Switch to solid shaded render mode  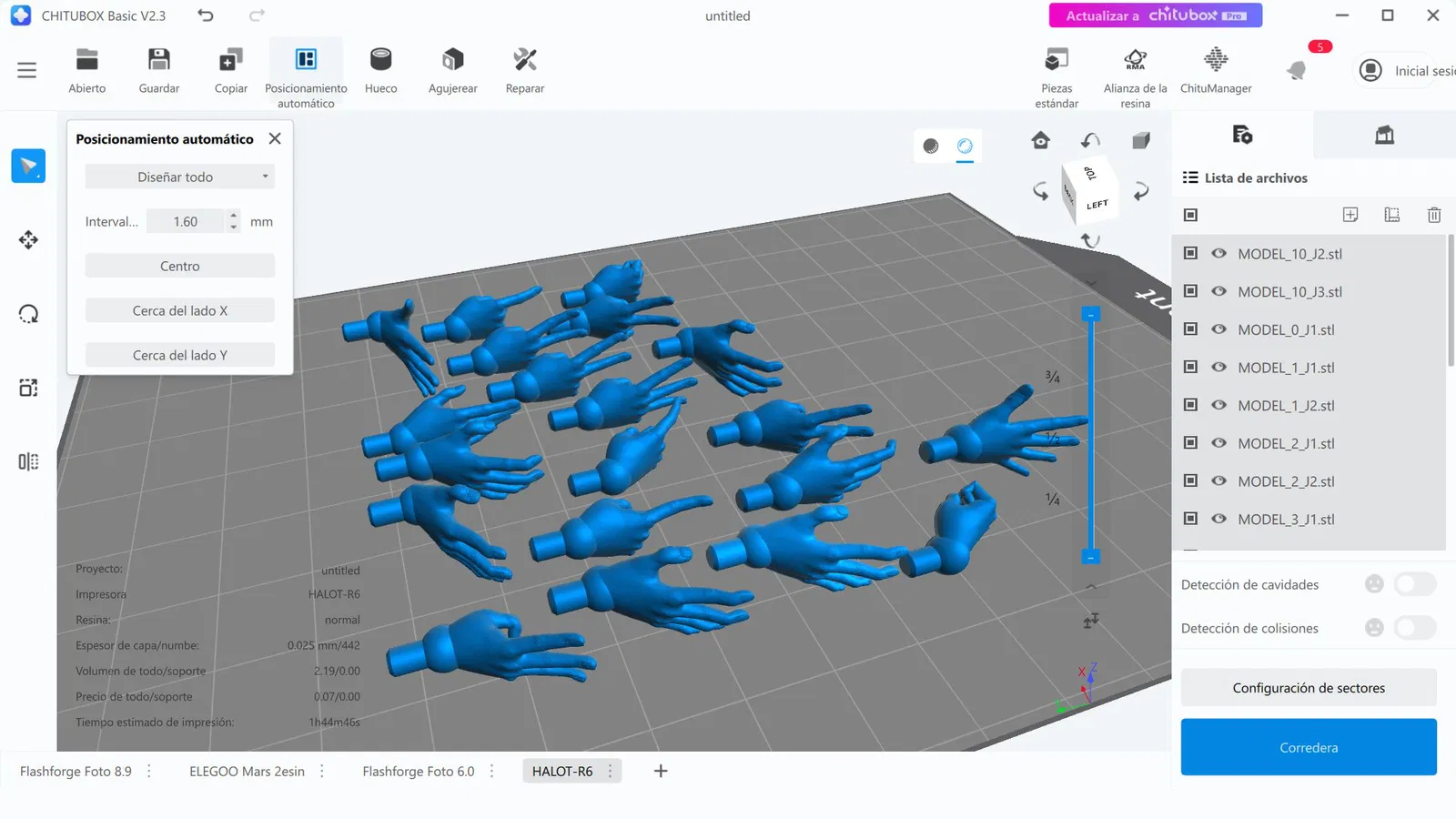click(931, 146)
